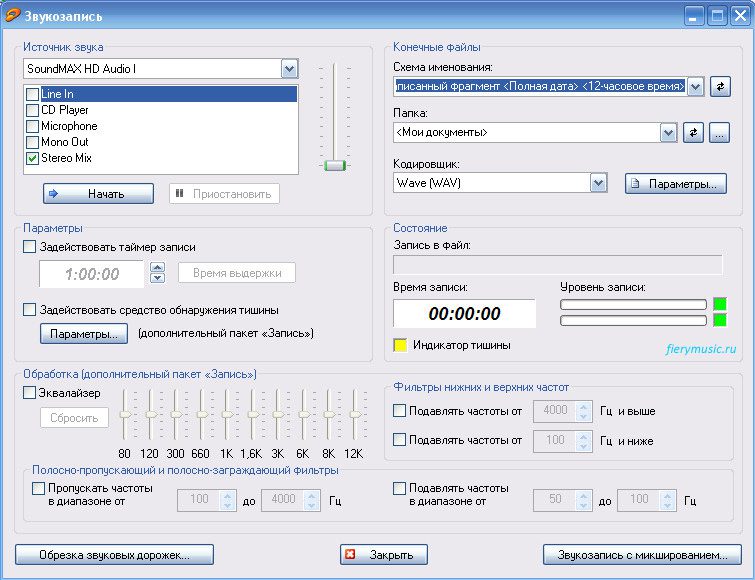Click the recording volume slider handle

335,166
